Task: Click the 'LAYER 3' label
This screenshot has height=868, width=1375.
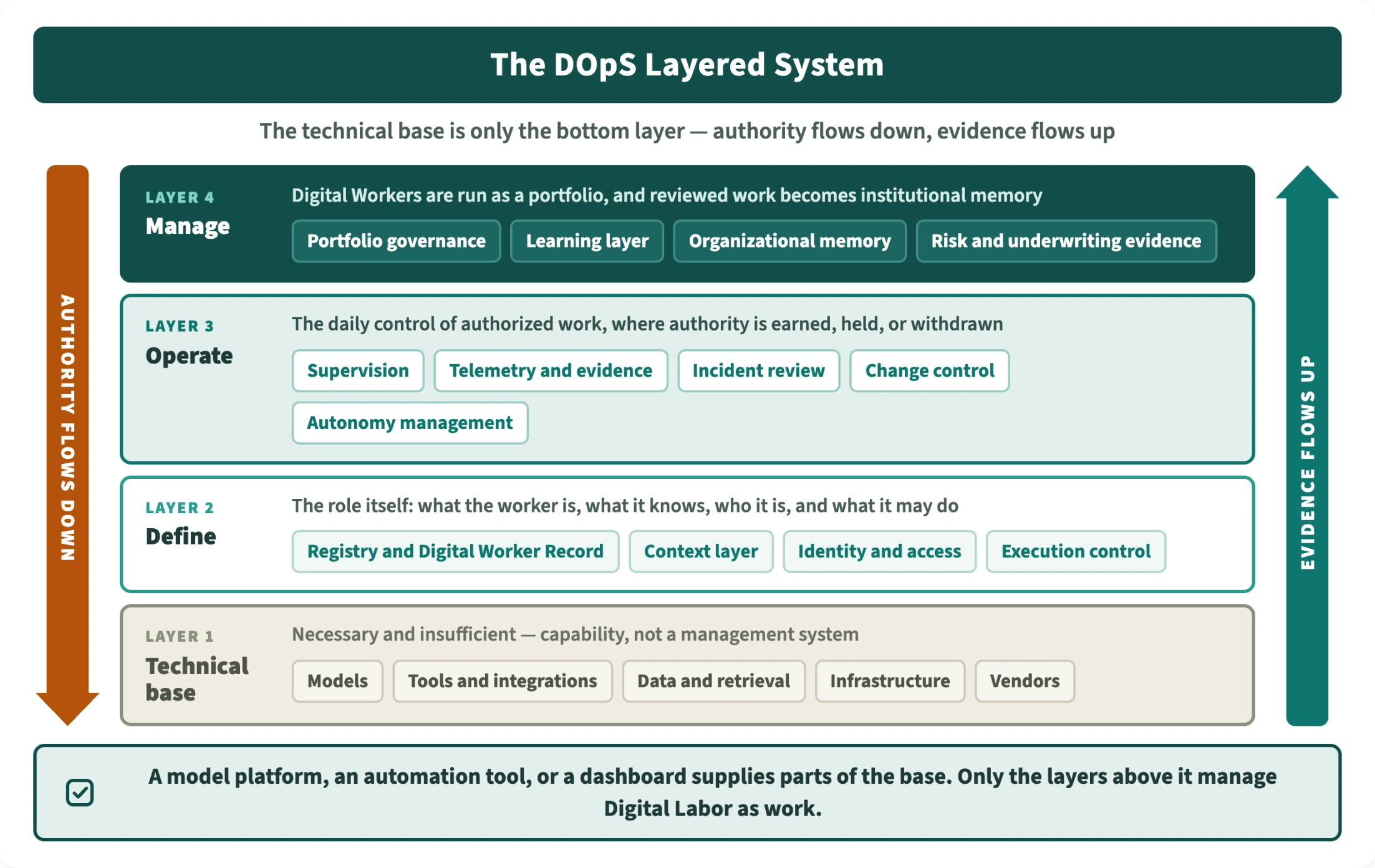Action: pyautogui.click(x=180, y=326)
